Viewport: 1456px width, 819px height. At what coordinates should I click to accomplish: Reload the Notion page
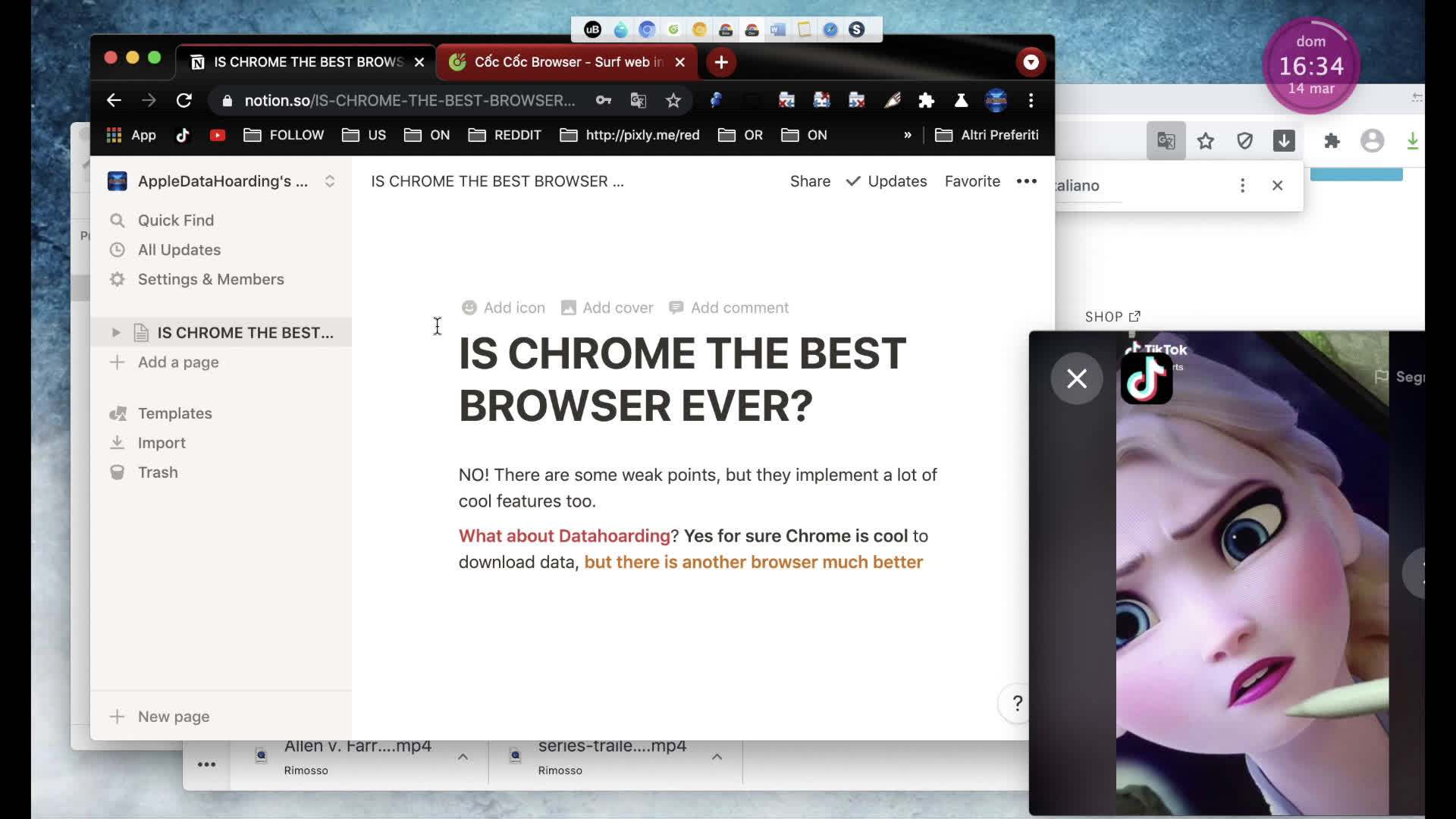184,100
